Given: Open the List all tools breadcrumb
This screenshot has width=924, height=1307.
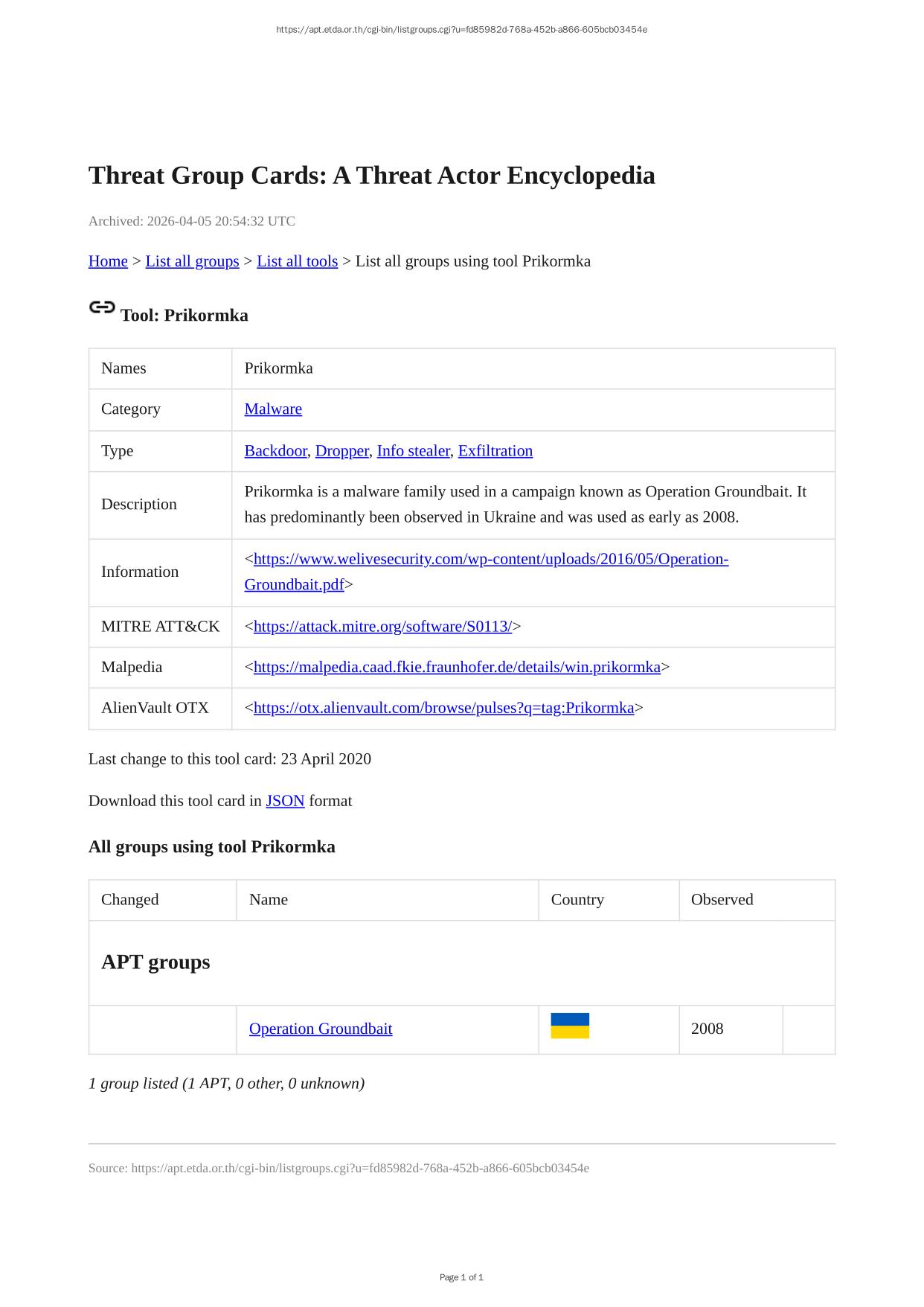Looking at the screenshot, I should pyautogui.click(x=297, y=261).
